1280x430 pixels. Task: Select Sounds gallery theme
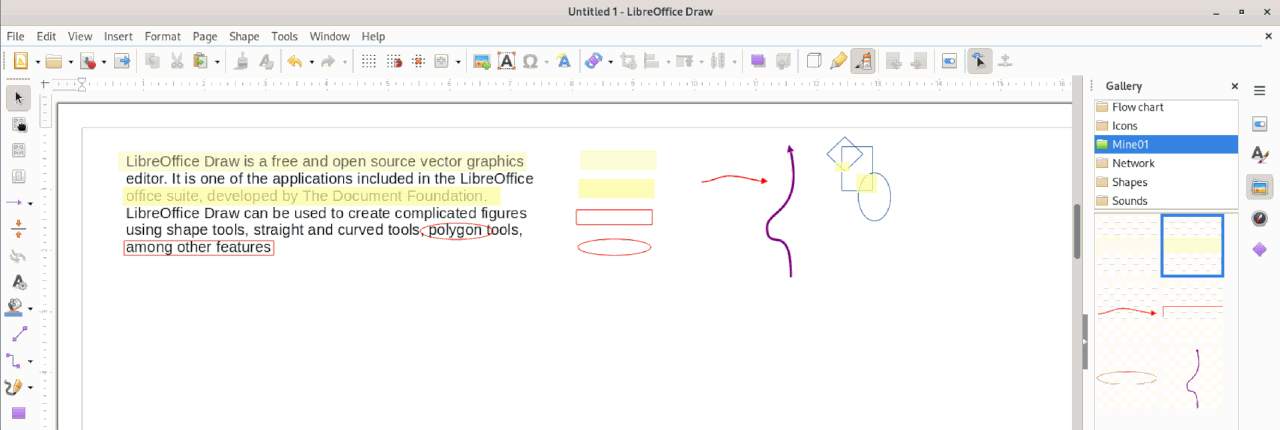tap(1167, 201)
